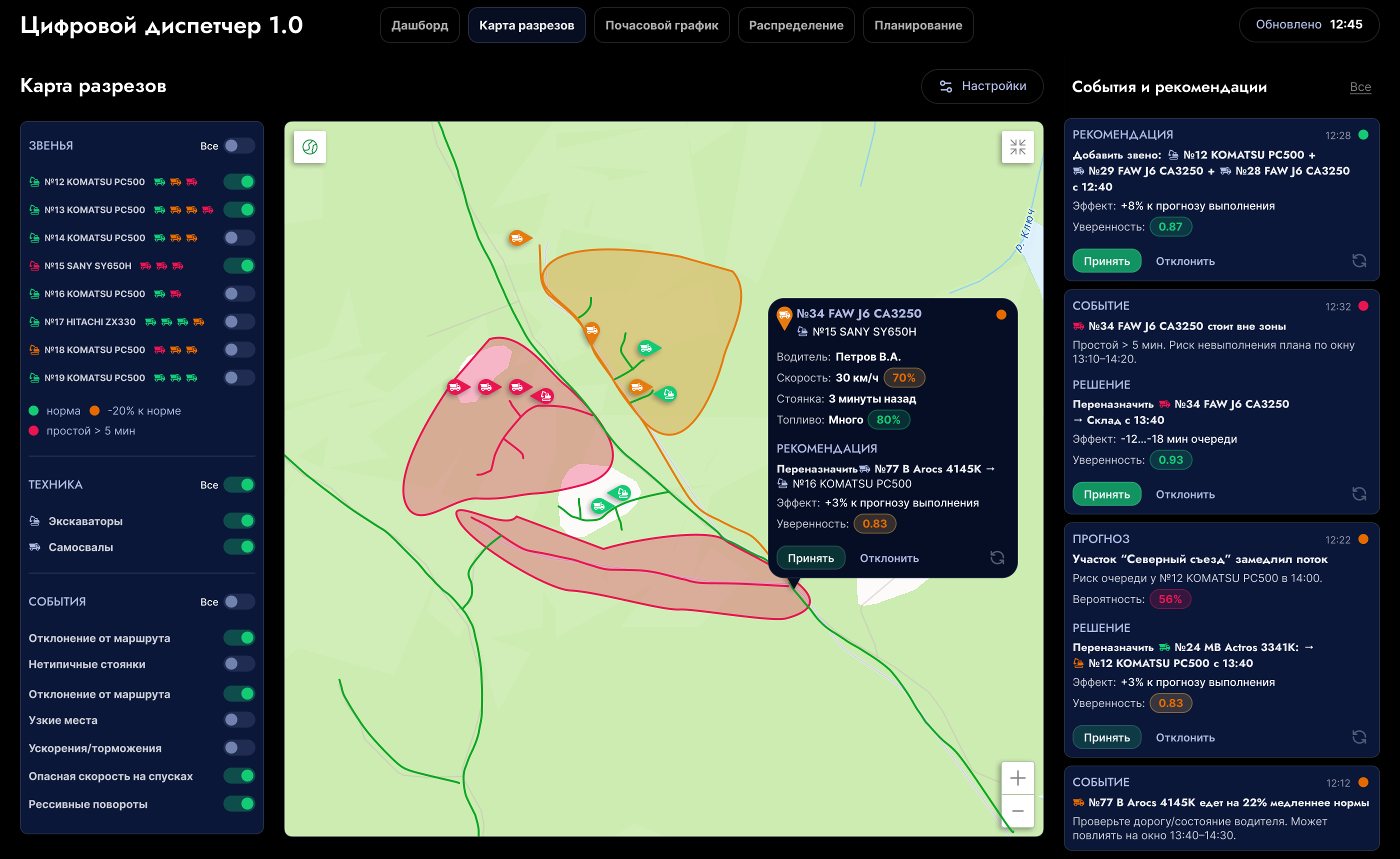Zoom in the map with plus button
The image size is (1400, 859).
(x=1017, y=778)
